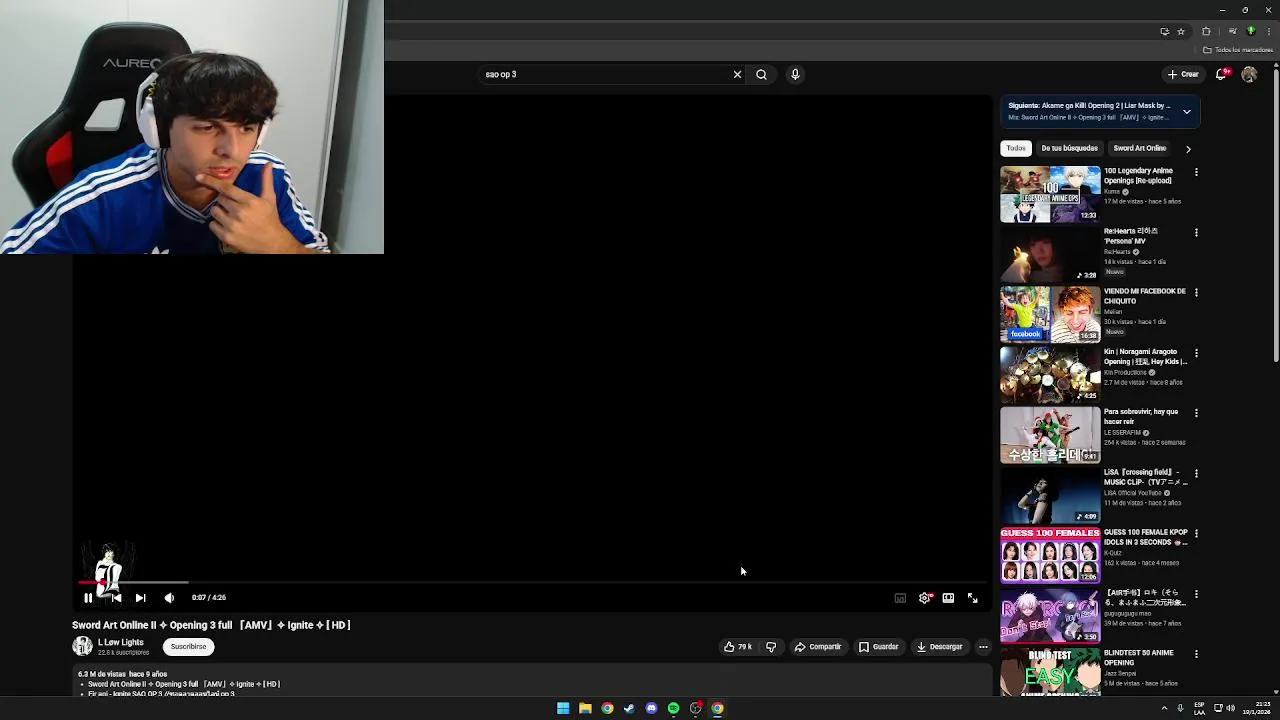Show more filter chips with arrow
The height and width of the screenshot is (720, 1280).
coord(1188,148)
